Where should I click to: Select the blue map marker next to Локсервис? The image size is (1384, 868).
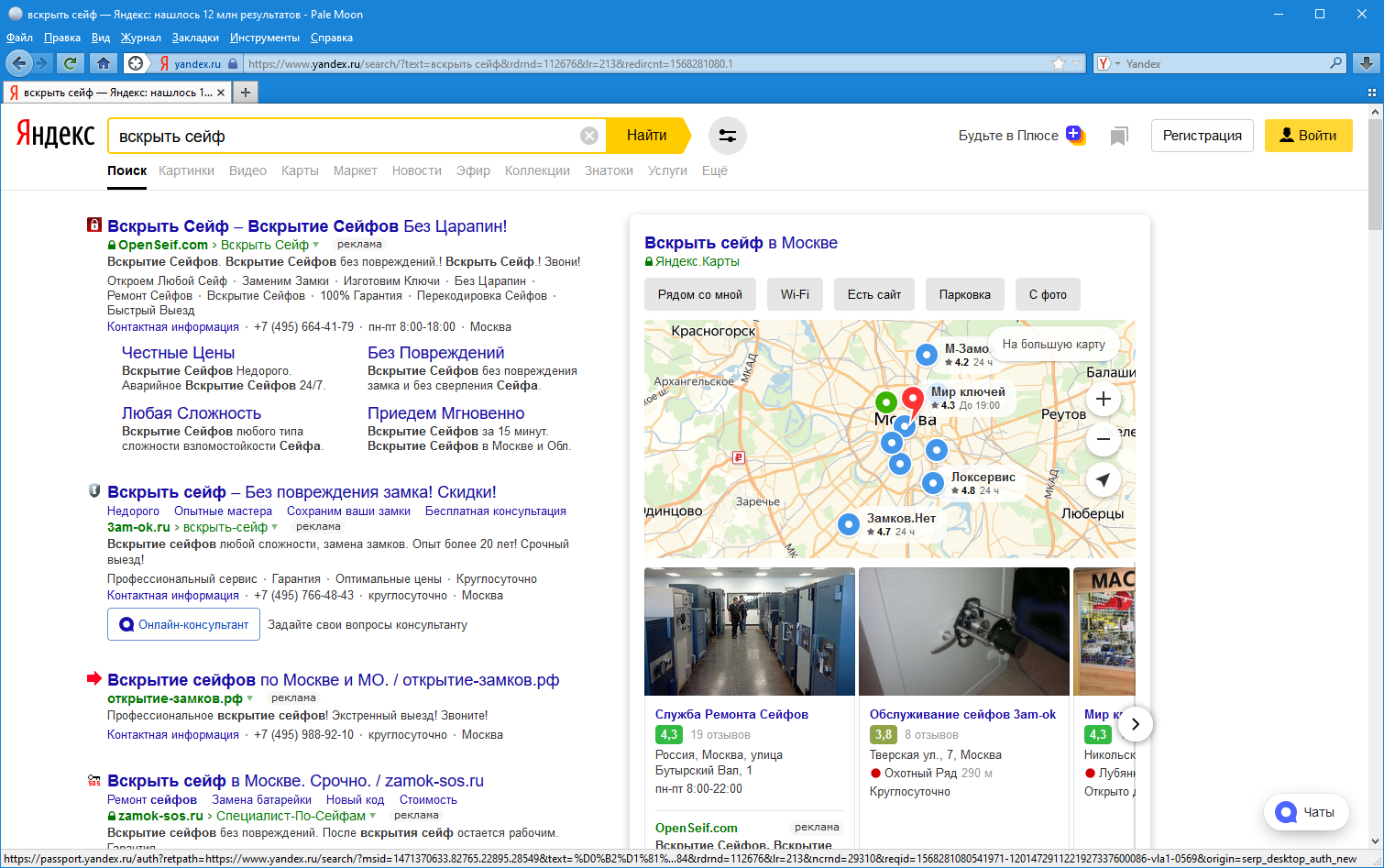933,483
